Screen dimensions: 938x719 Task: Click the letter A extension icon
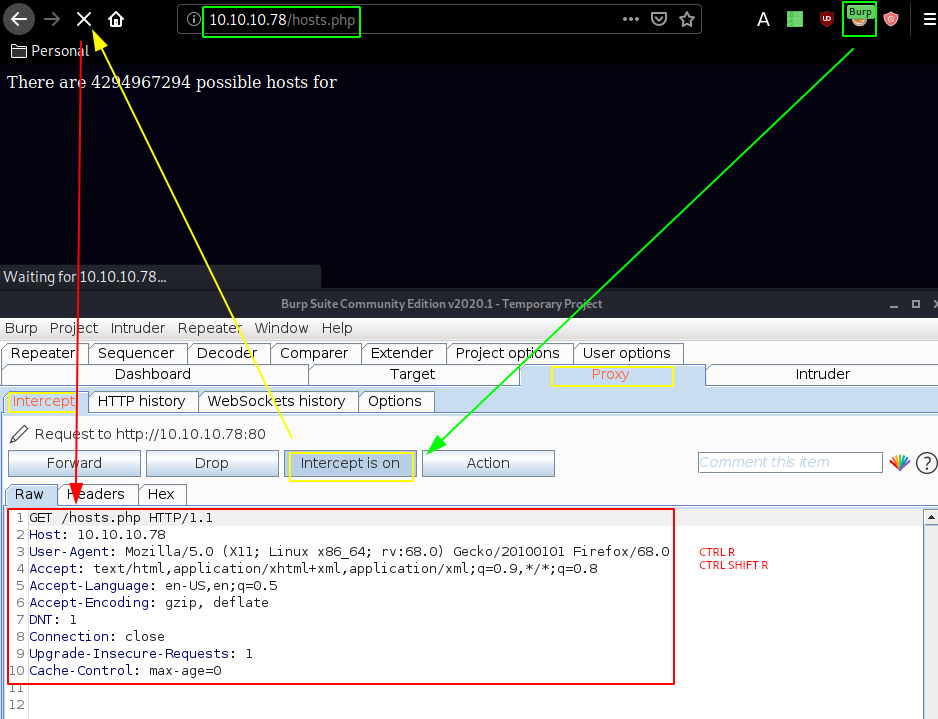point(763,20)
